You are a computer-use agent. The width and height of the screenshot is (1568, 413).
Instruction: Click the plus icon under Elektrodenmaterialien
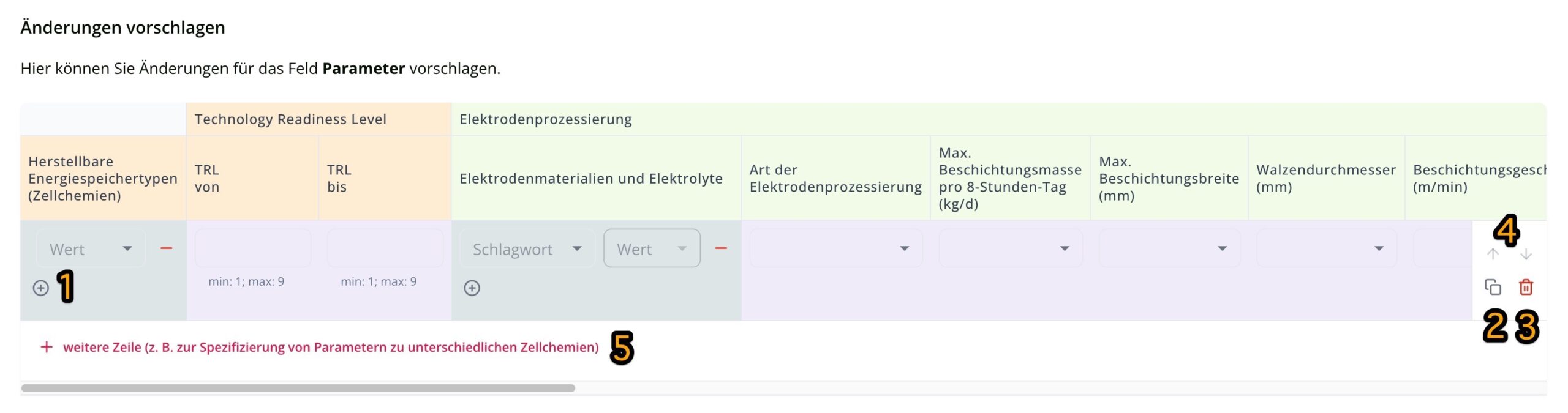pos(472,288)
